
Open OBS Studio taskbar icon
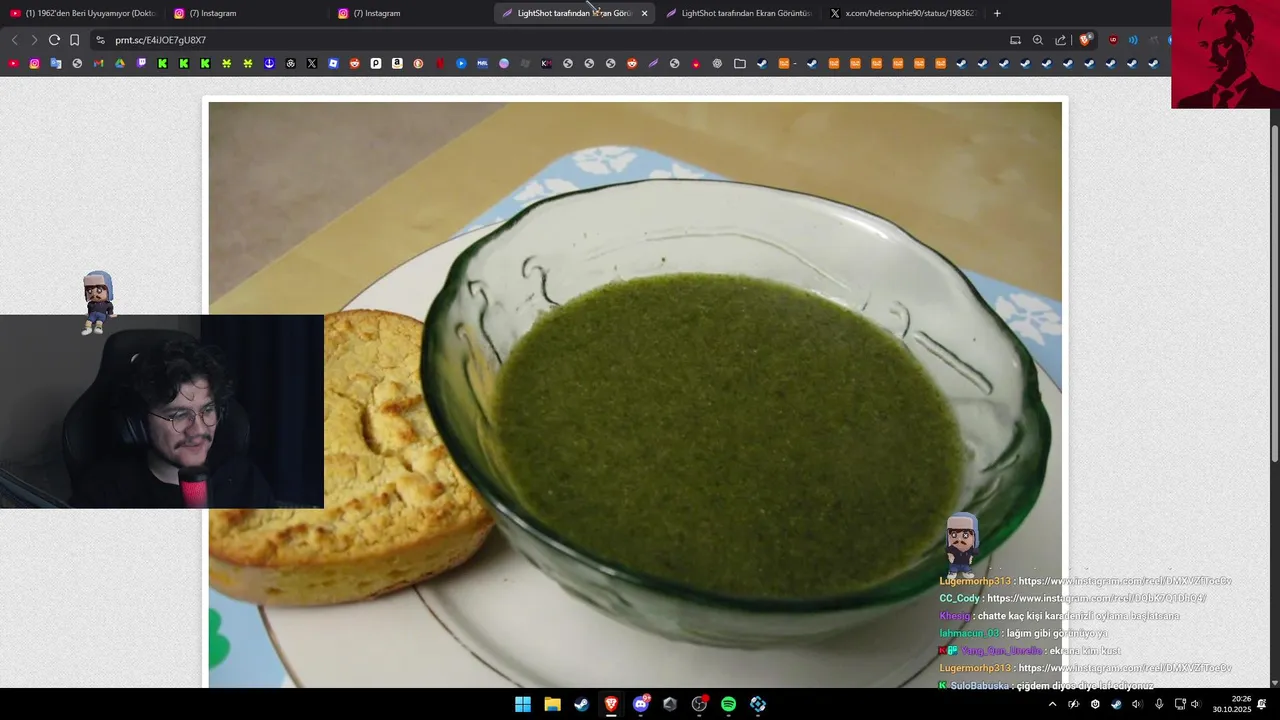(x=699, y=704)
